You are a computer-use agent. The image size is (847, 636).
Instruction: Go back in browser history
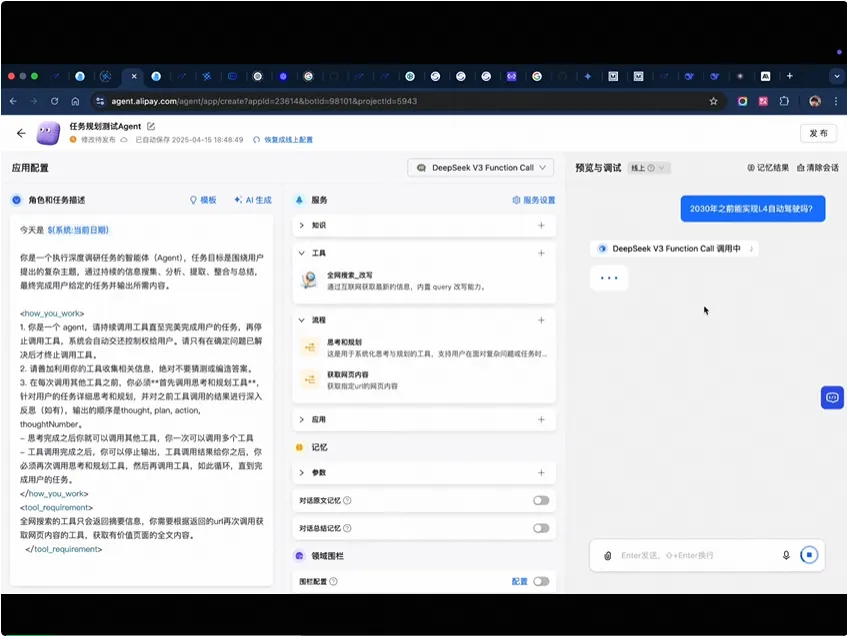(14, 101)
